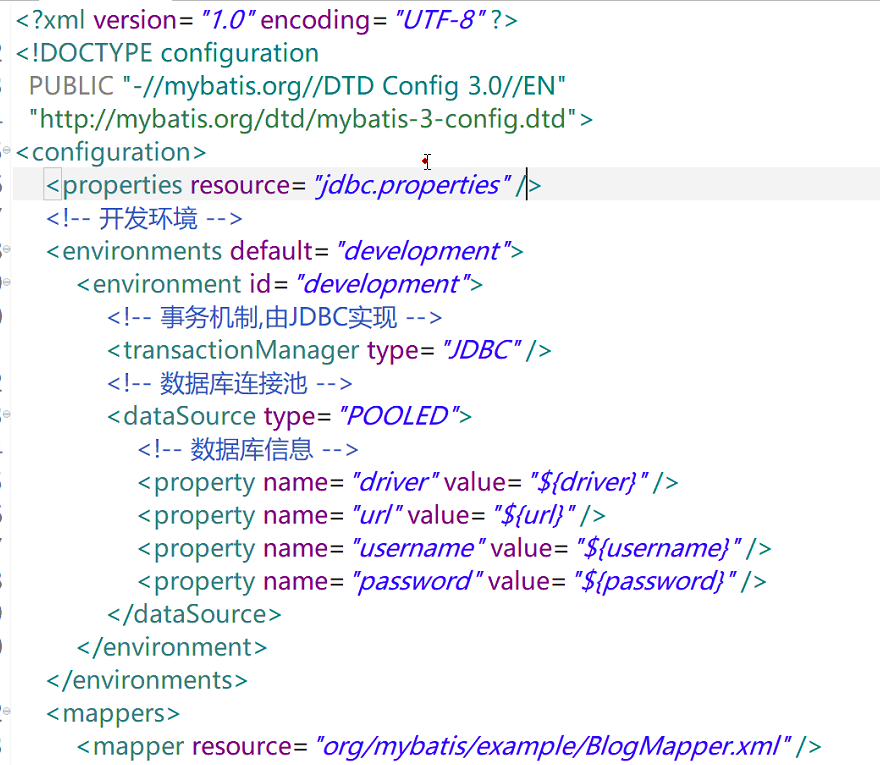Viewport: 880px width, 765px height.
Task: Click the "-//mybatis.org//DTD Config 3.0//EN" string
Action: (344, 86)
